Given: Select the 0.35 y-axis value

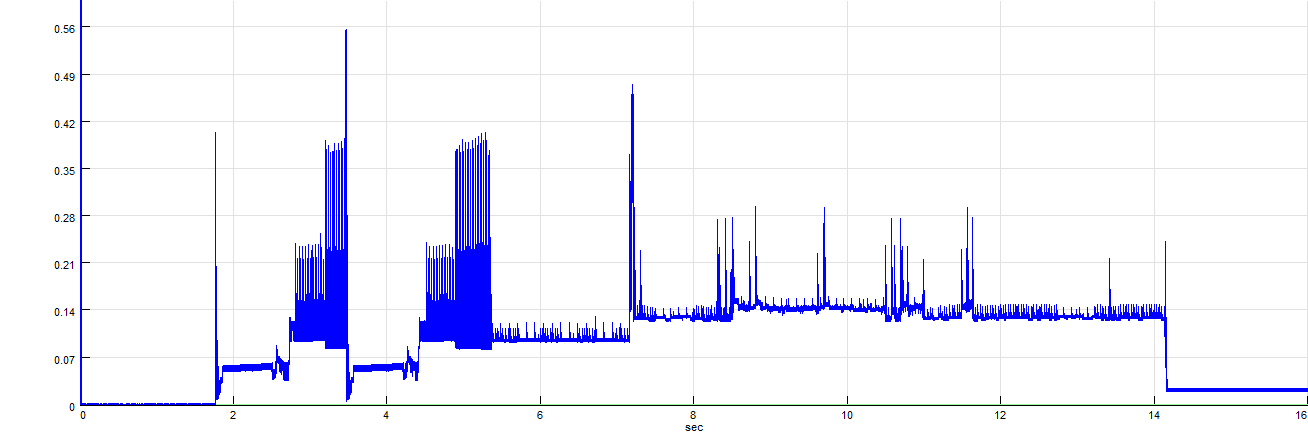Looking at the screenshot, I should pyautogui.click(x=63, y=169).
